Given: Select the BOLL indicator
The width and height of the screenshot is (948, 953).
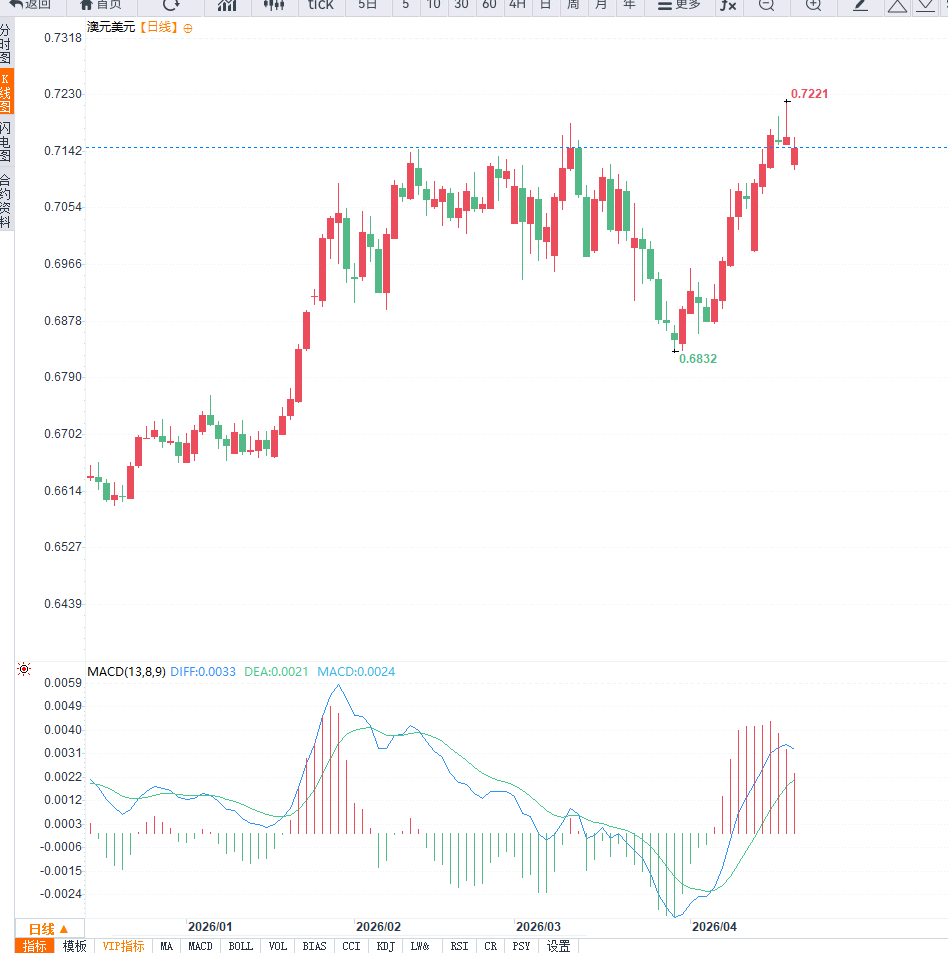Looking at the screenshot, I should 240,946.
